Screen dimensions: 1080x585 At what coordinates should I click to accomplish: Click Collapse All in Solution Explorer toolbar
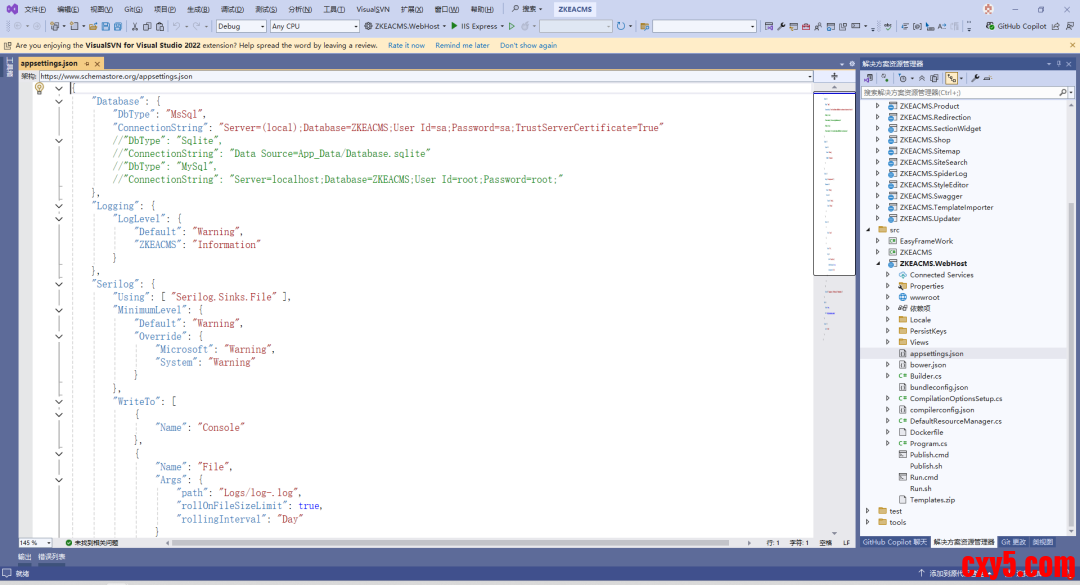tap(922, 77)
